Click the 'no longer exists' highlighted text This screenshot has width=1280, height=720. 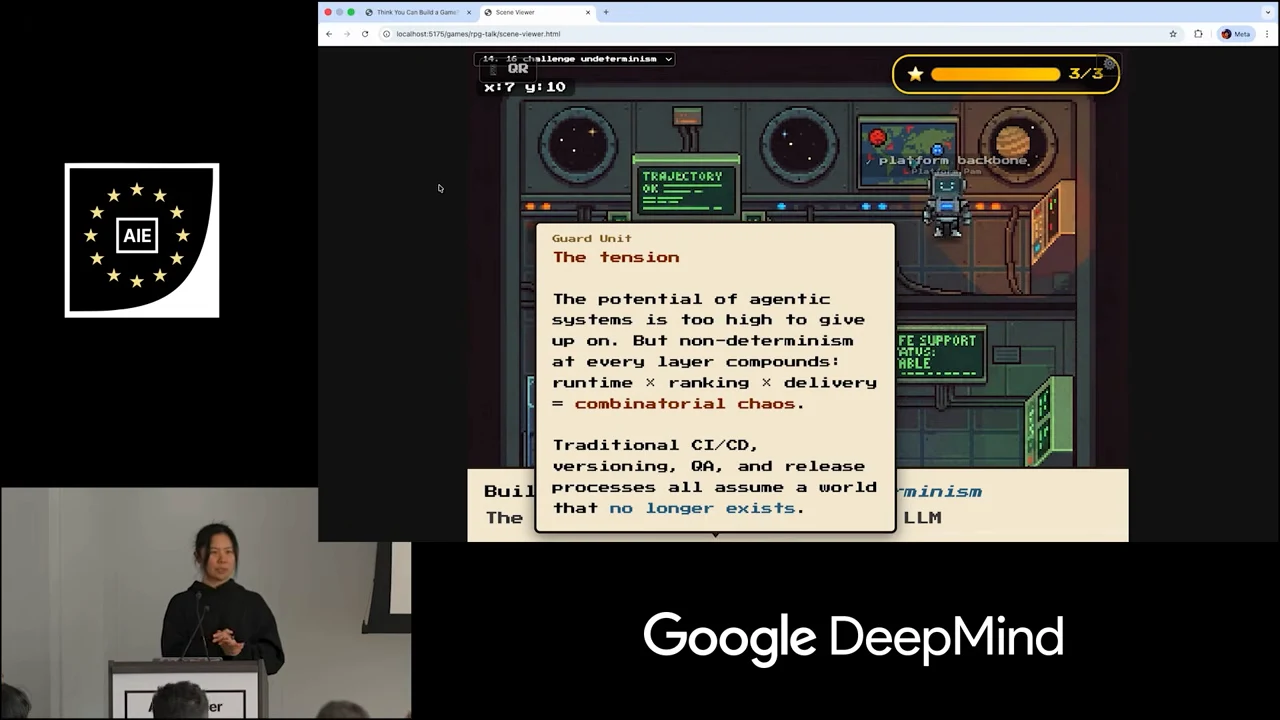point(702,508)
